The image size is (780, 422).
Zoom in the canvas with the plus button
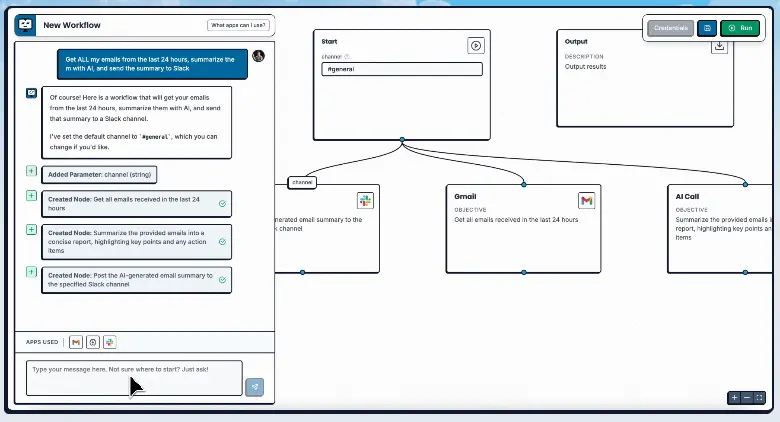734,398
